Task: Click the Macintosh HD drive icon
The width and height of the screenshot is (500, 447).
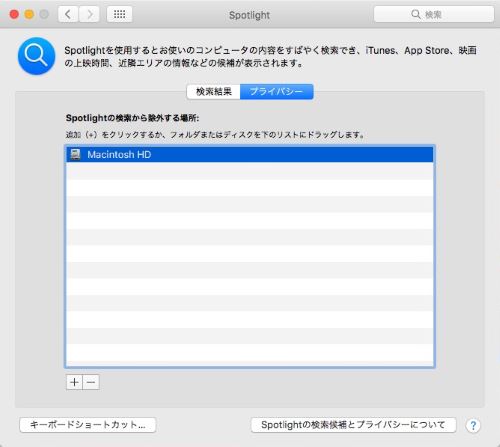Action: pyautogui.click(x=76, y=154)
